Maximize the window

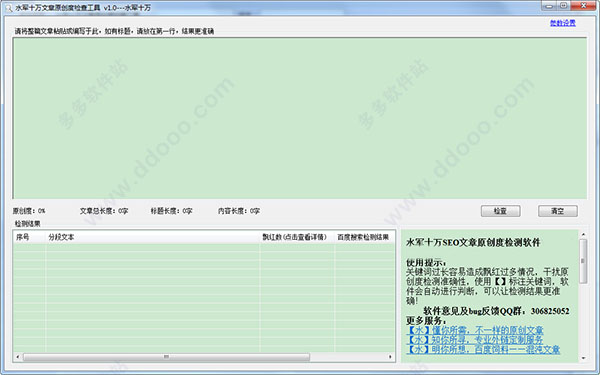click(563, 6)
